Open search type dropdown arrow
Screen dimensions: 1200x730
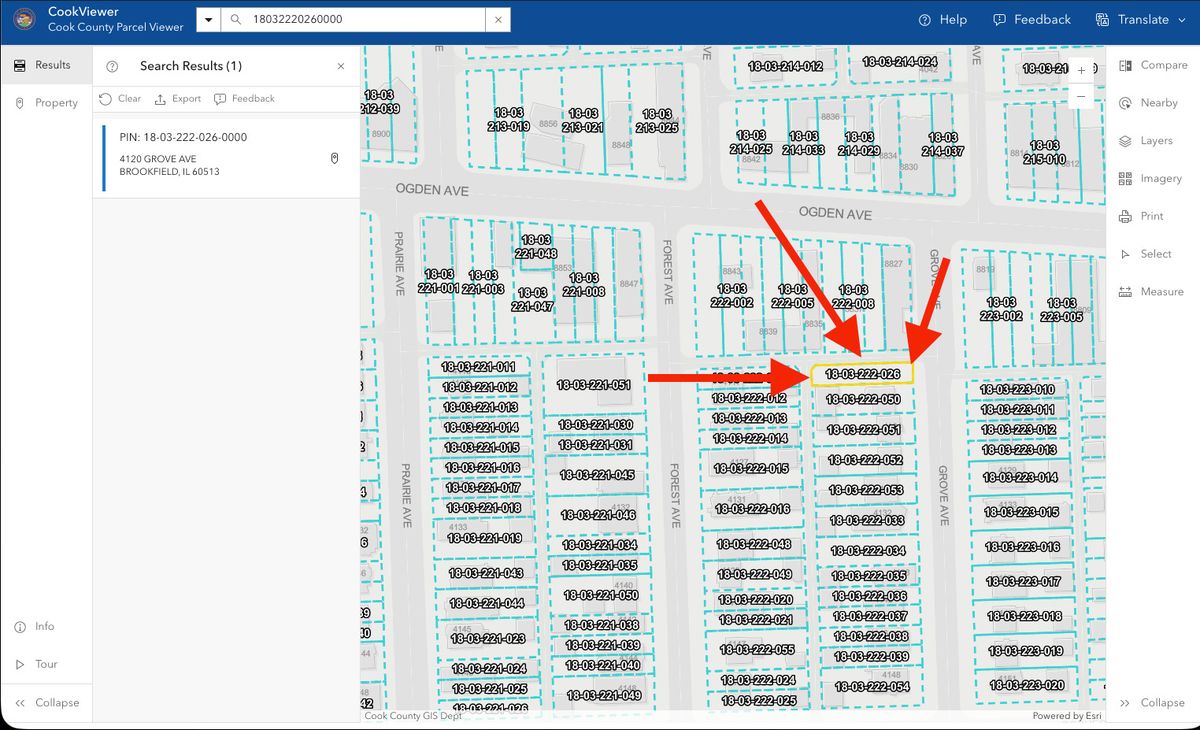pyautogui.click(x=208, y=20)
